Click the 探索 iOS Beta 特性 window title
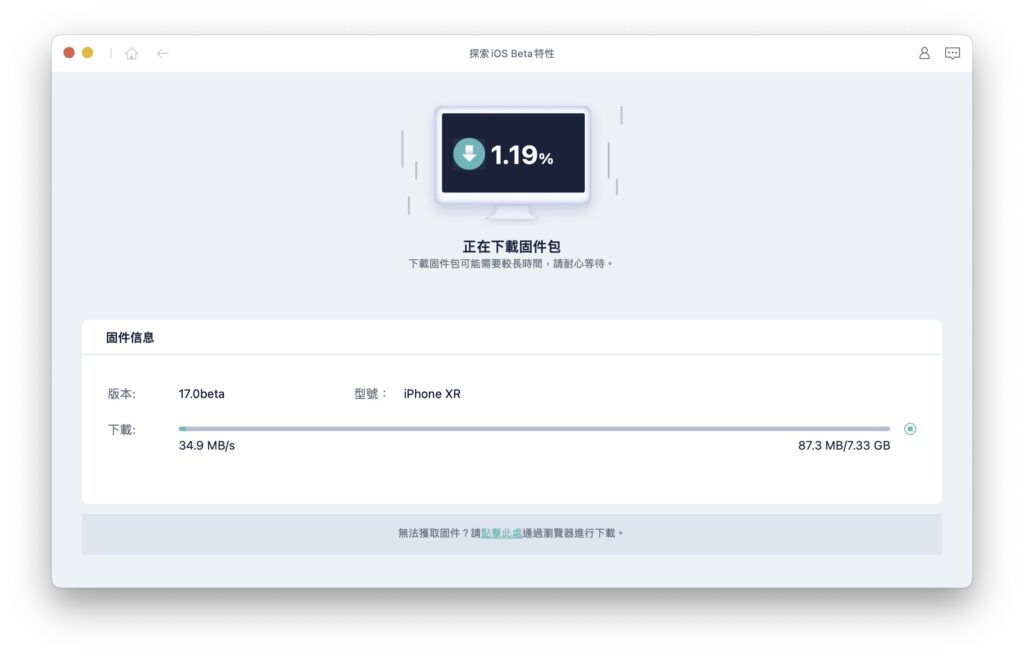1024x656 pixels. [x=511, y=54]
